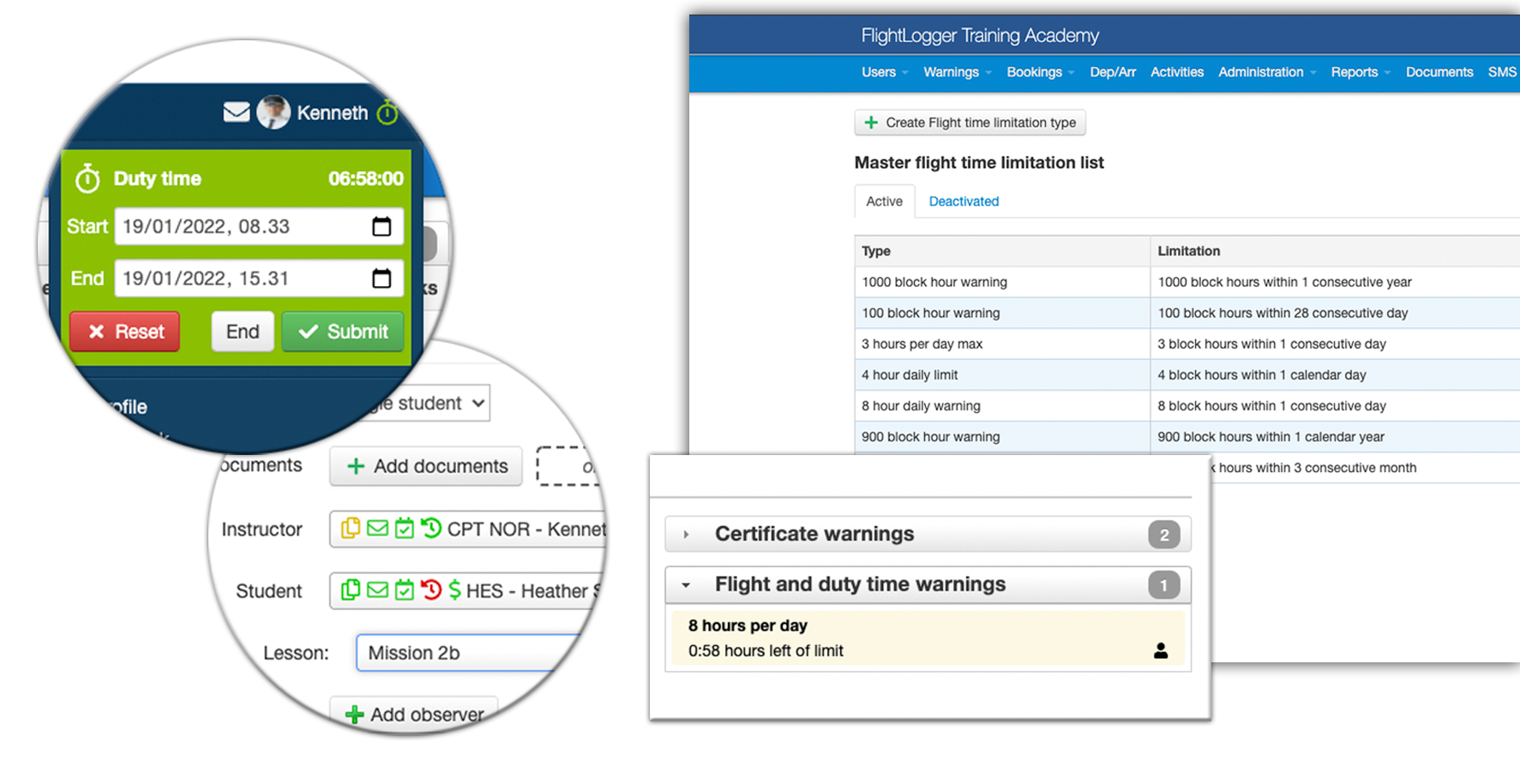
Task: Click Create Flight time limitation type button
Action: 970,123
